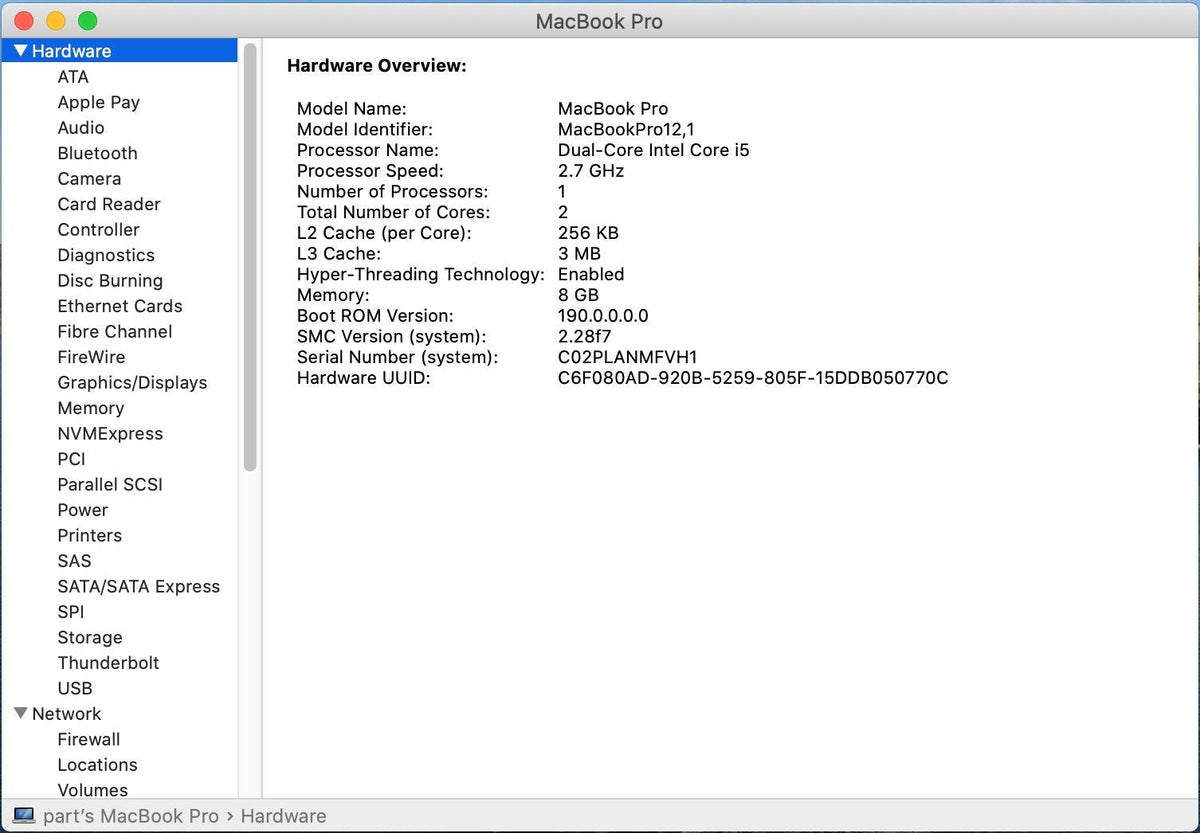Click the sidebar vertical scrollbar
This screenshot has width=1200, height=833.
pyautogui.click(x=250, y=257)
